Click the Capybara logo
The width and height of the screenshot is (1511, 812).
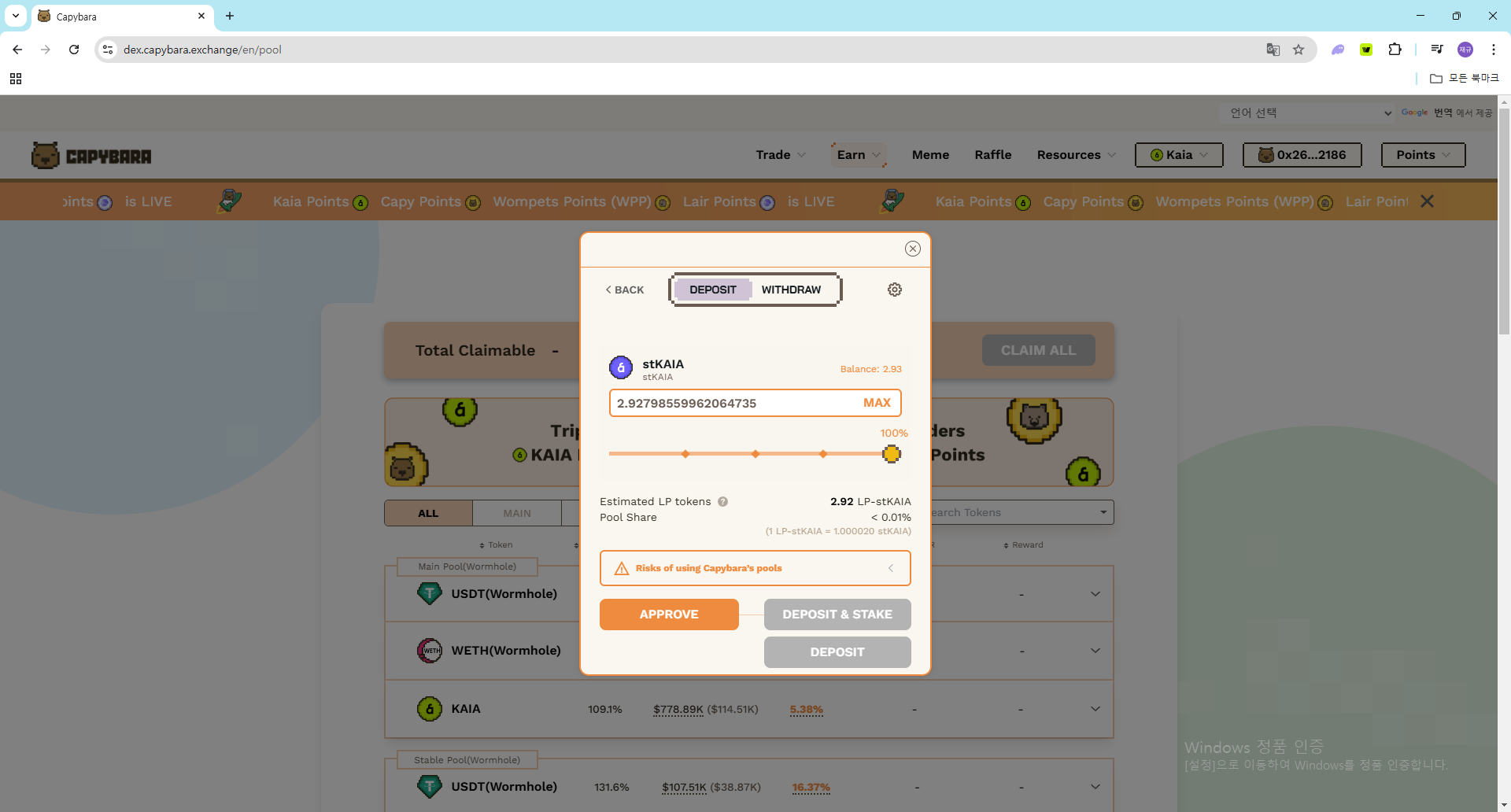91,156
